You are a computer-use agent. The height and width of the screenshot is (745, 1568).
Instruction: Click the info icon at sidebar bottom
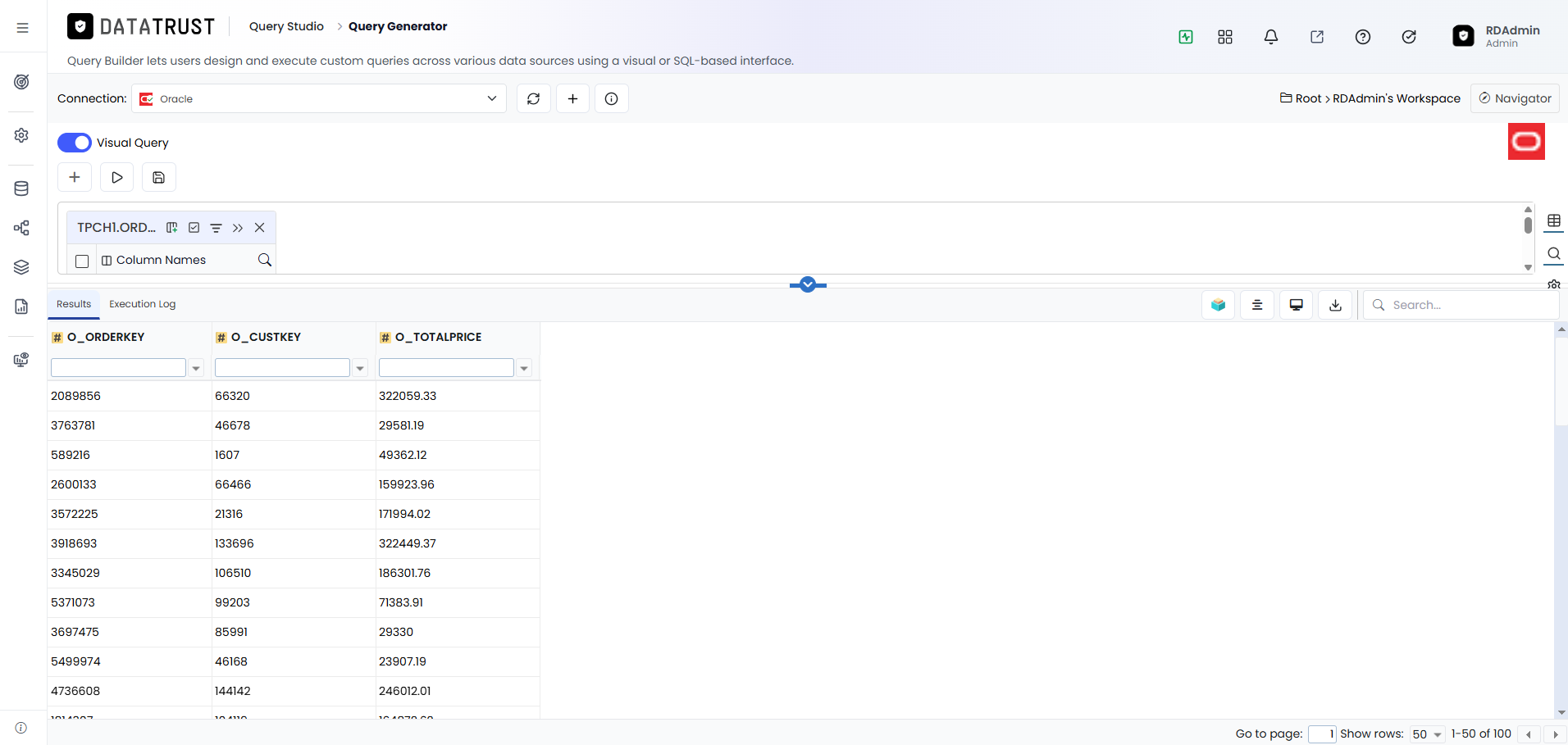(21, 728)
